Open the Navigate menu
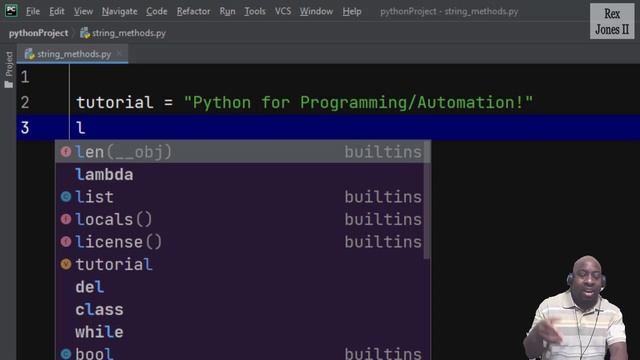This screenshot has width=640, height=360. tap(120, 11)
